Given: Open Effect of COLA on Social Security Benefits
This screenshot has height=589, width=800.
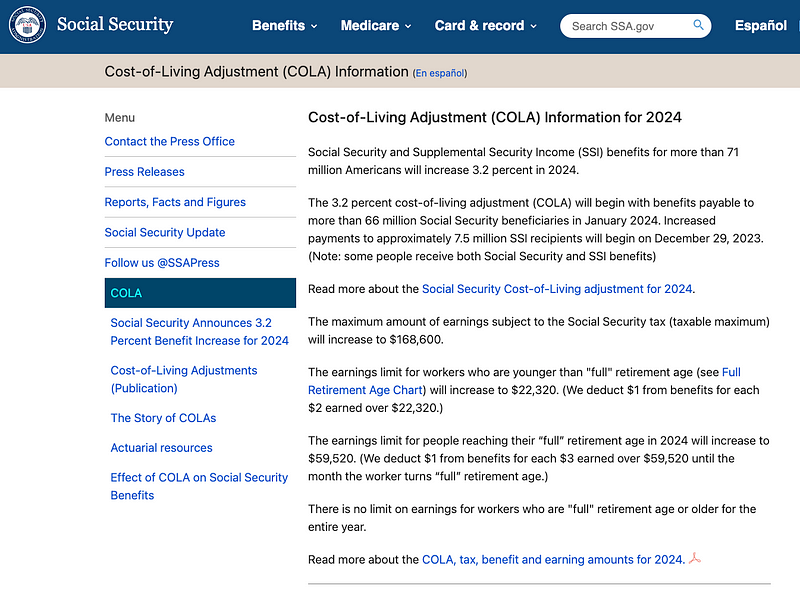Looking at the screenshot, I should point(199,486).
